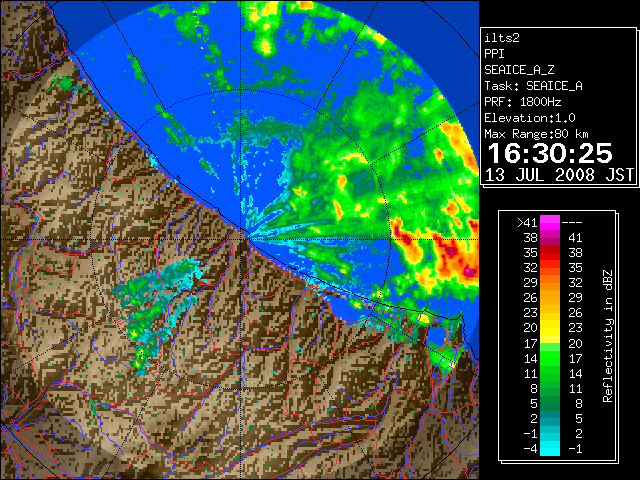This screenshot has width=640, height=480.
Task: Click the 16:30:25 timestamp
Action: [x=550, y=153]
